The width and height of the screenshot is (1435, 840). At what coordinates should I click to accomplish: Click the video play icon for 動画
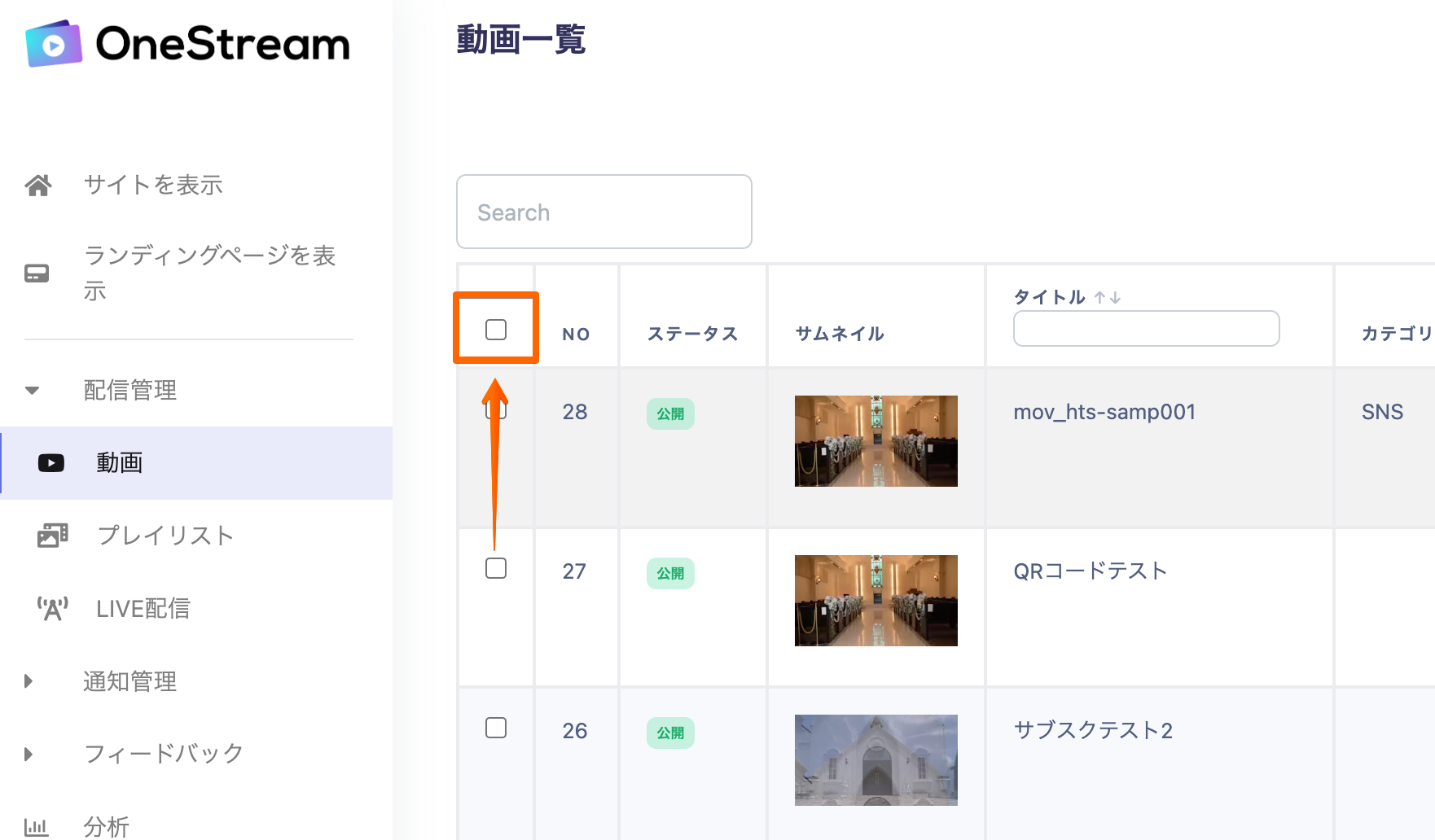(x=51, y=463)
